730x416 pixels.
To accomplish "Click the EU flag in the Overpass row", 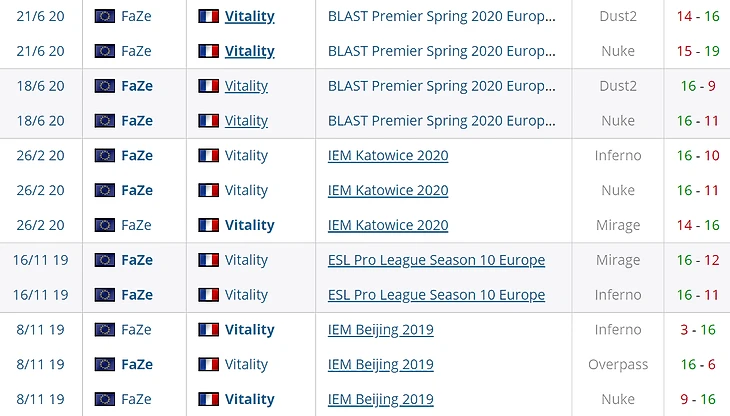I will [x=104, y=365].
